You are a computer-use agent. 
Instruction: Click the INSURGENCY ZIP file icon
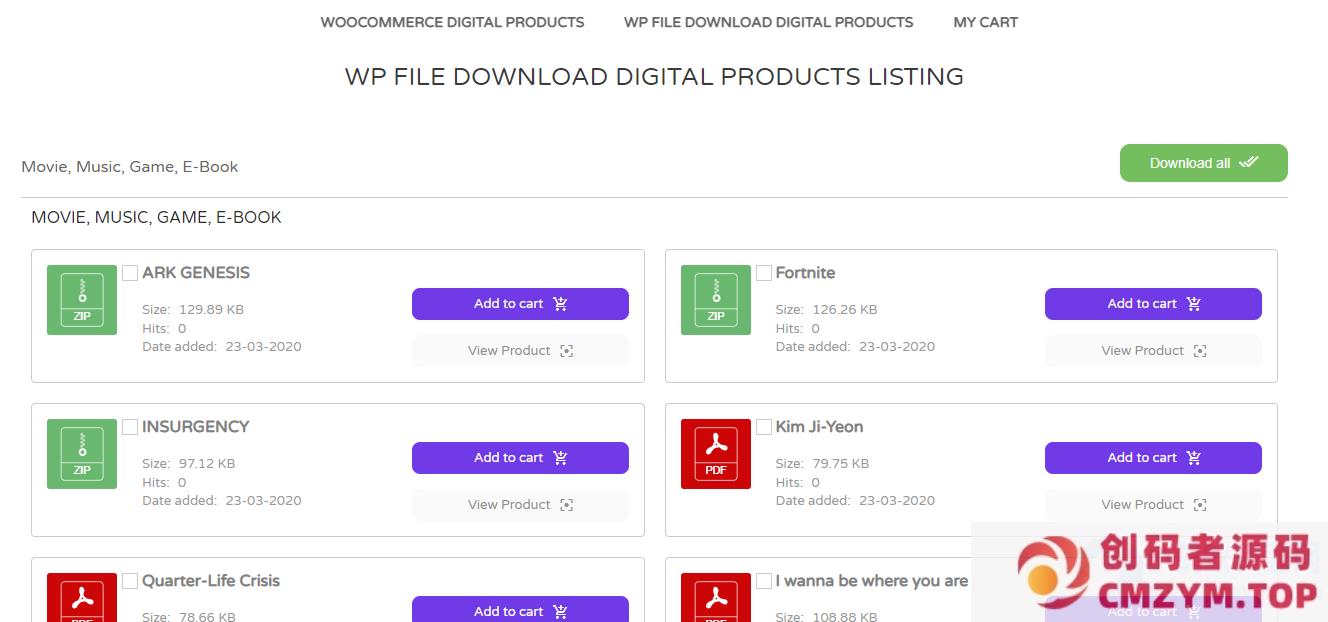click(x=82, y=454)
